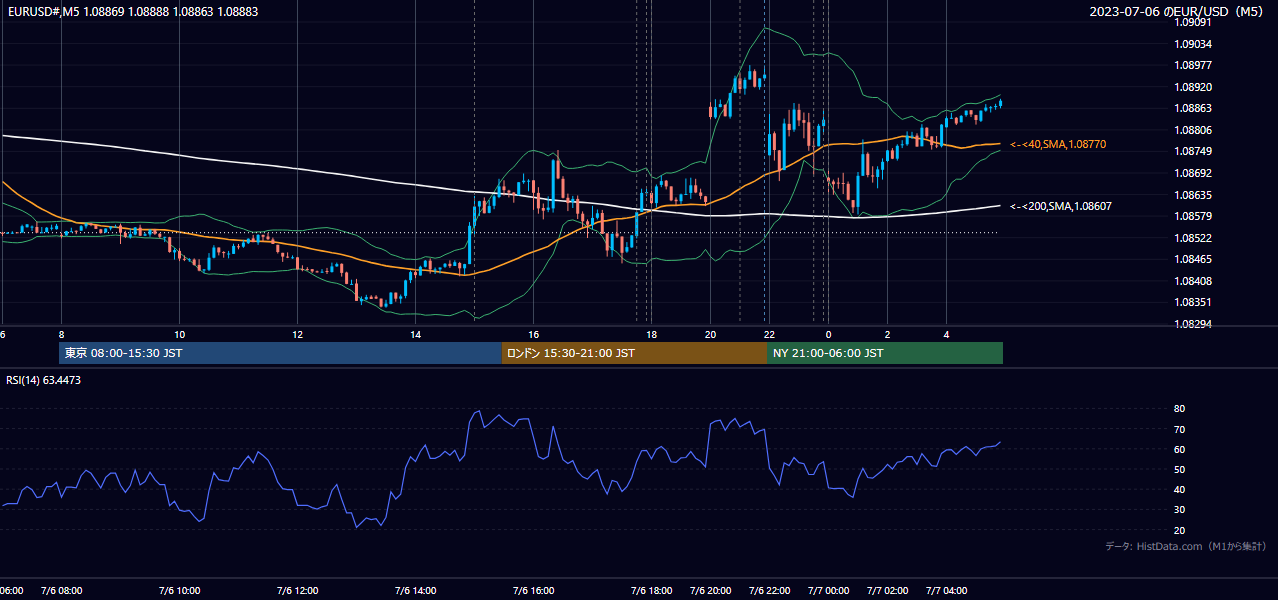
Task: Click price axis value 1.08692
Action: (x=1194, y=173)
